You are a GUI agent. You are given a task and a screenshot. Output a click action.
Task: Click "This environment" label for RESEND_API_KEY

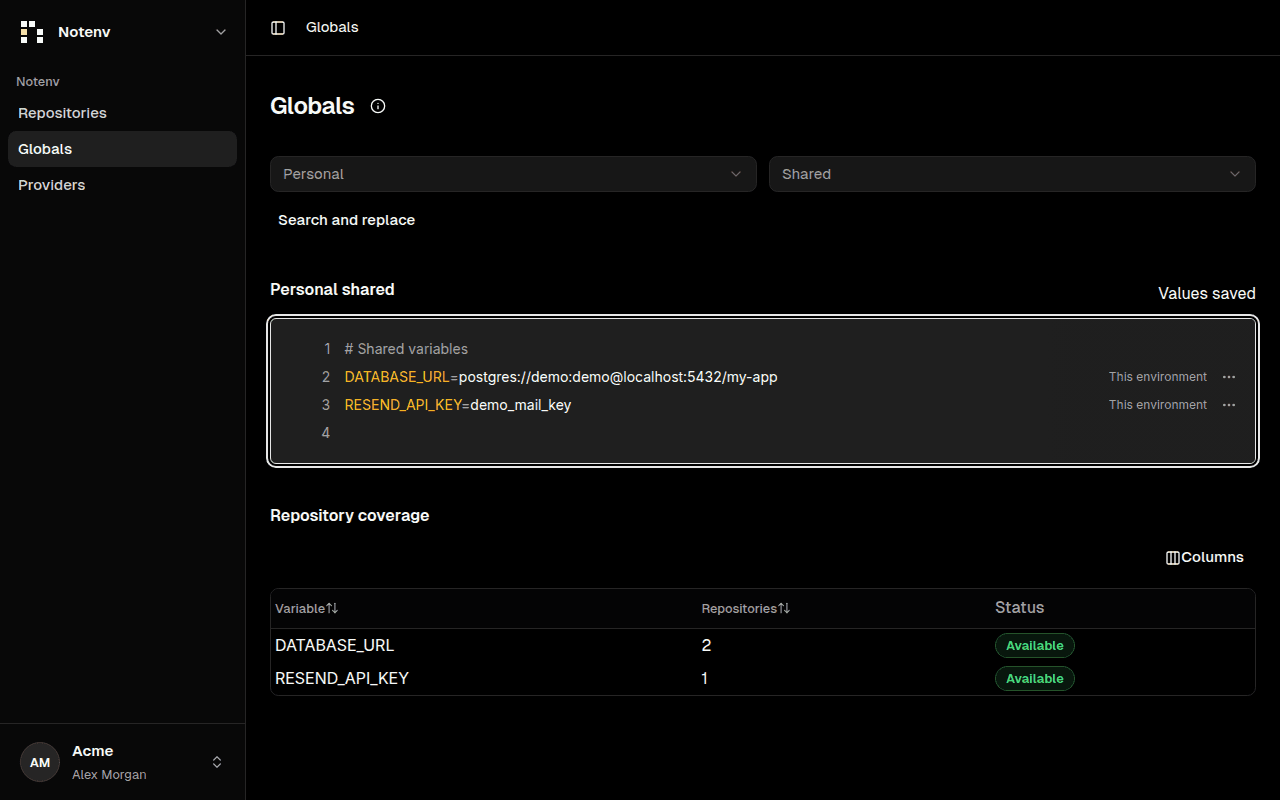click(x=1158, y=405)
